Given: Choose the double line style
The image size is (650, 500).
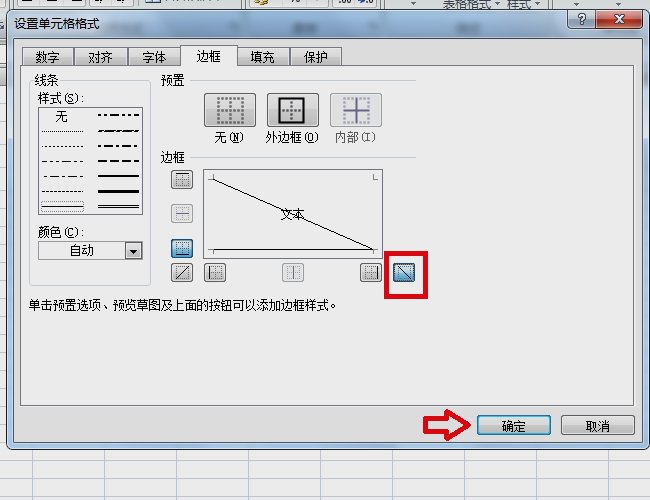Looking at the screenshot, I should coord(119,206).
